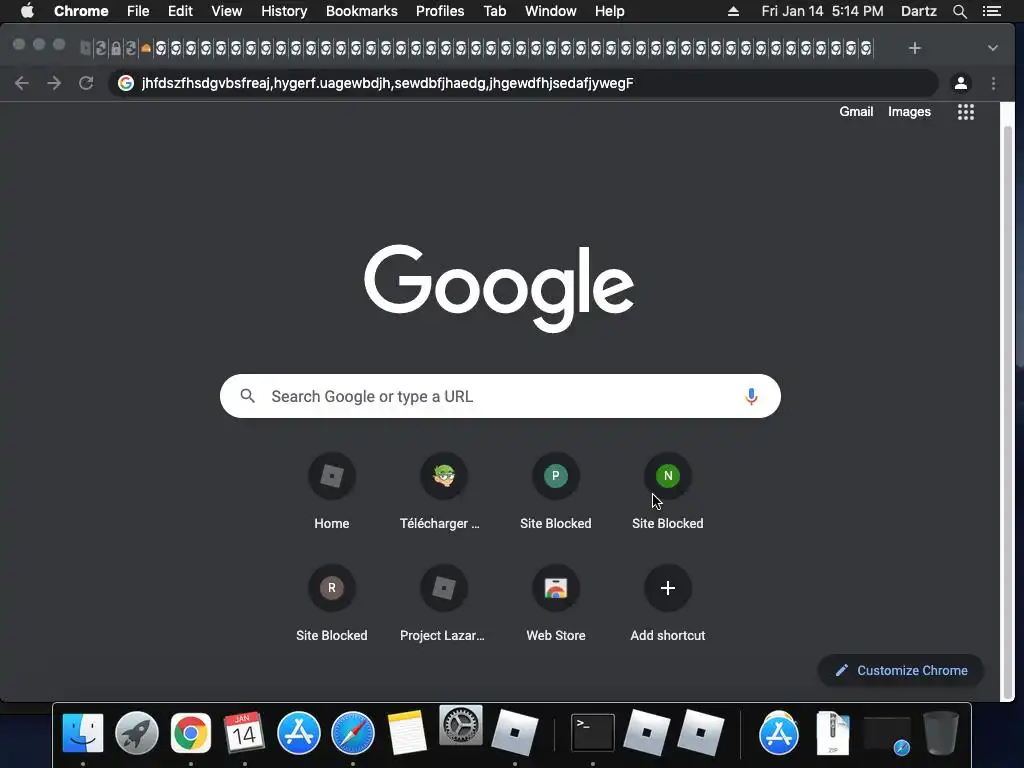Open the Site Blocked shortcut with letter R
The width and height of the screenshot is (1024, 768).
click(x=332, y=604)
